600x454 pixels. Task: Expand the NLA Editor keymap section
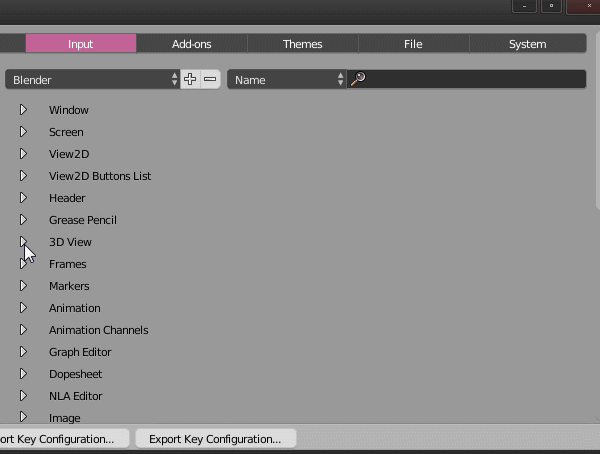click(23, 396)
